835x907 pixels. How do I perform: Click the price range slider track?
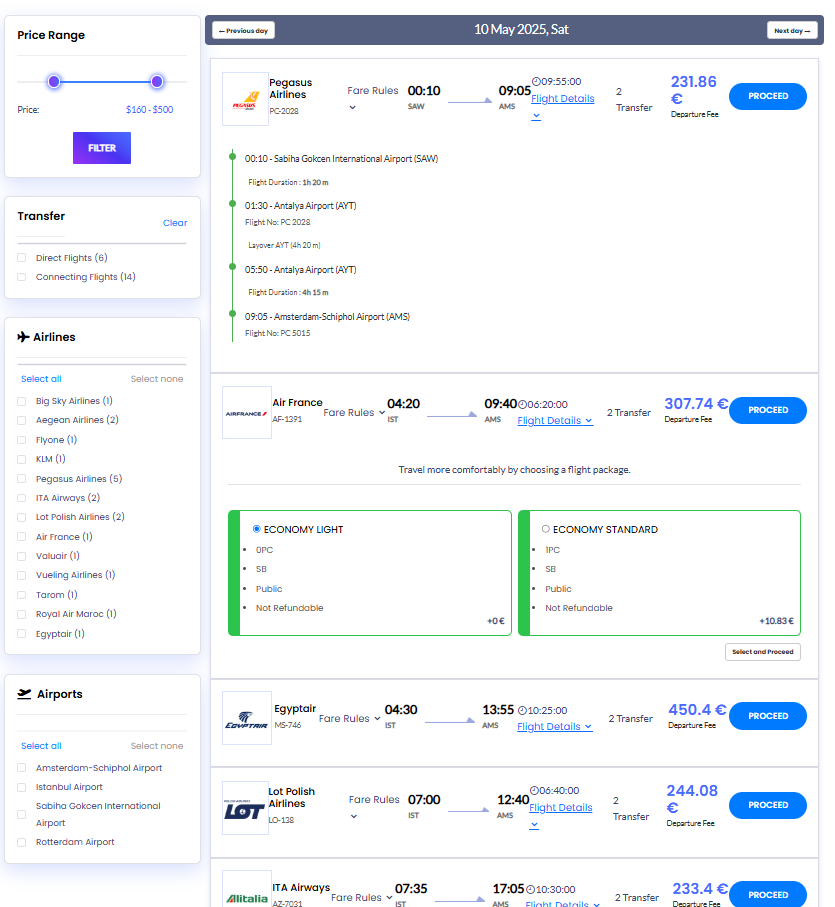tap(102, 82)
